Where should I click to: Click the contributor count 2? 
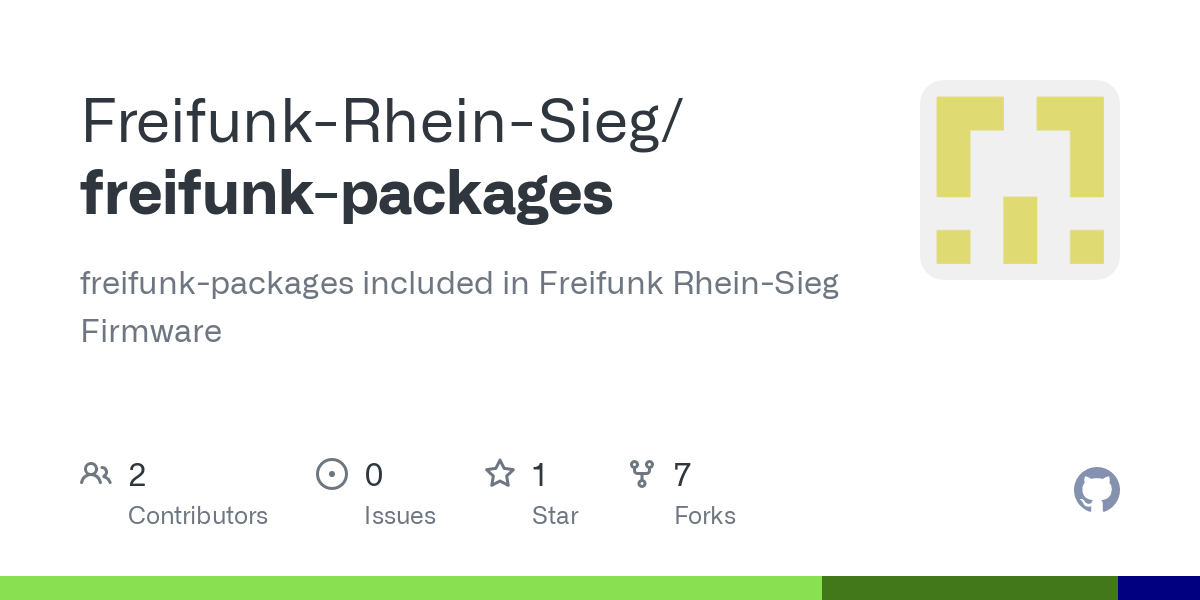[x=137, y=475]
